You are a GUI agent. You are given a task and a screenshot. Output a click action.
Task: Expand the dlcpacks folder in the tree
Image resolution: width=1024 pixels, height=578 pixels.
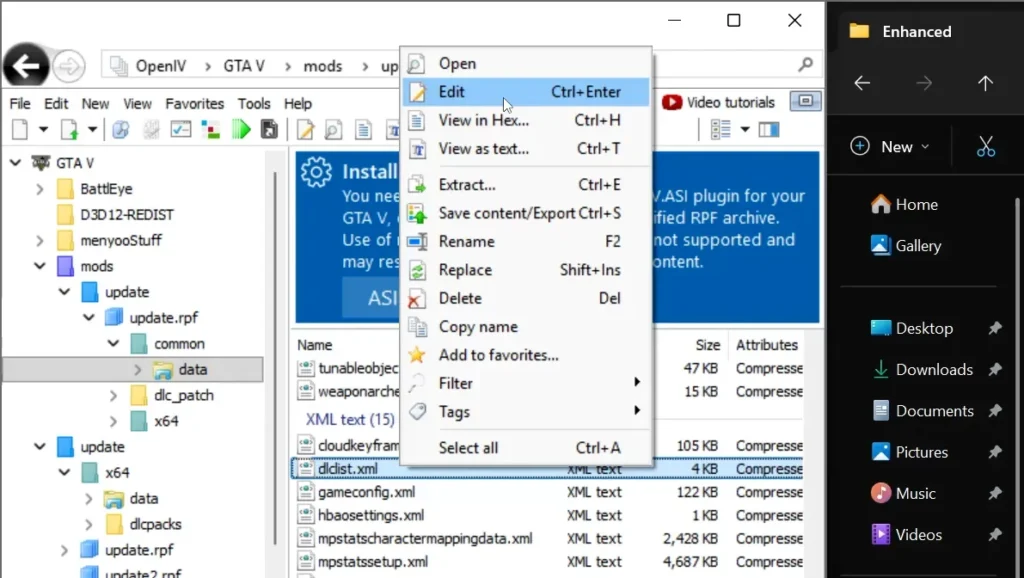coord(89,523)
